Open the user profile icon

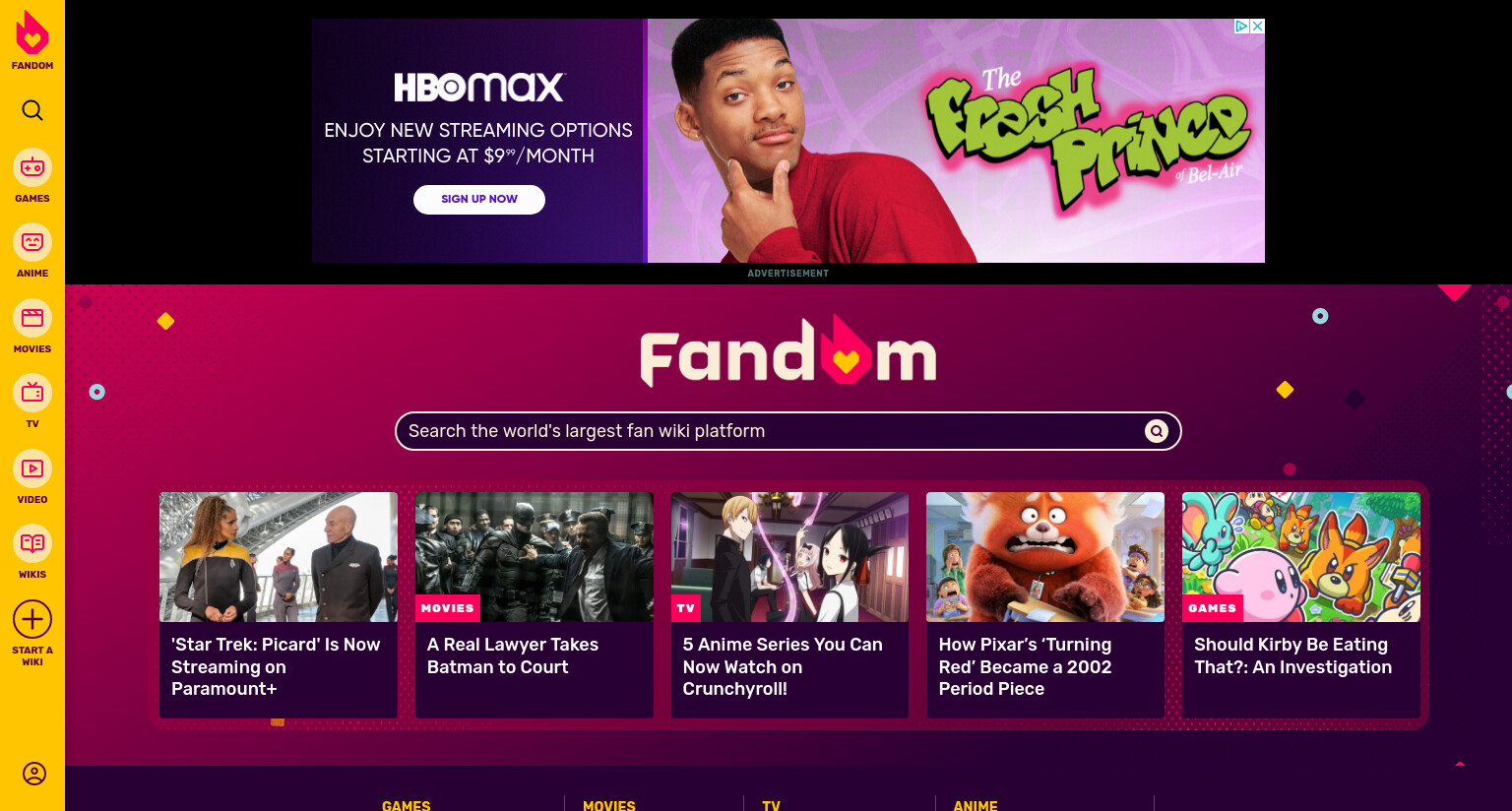click(x=34, y=774)
